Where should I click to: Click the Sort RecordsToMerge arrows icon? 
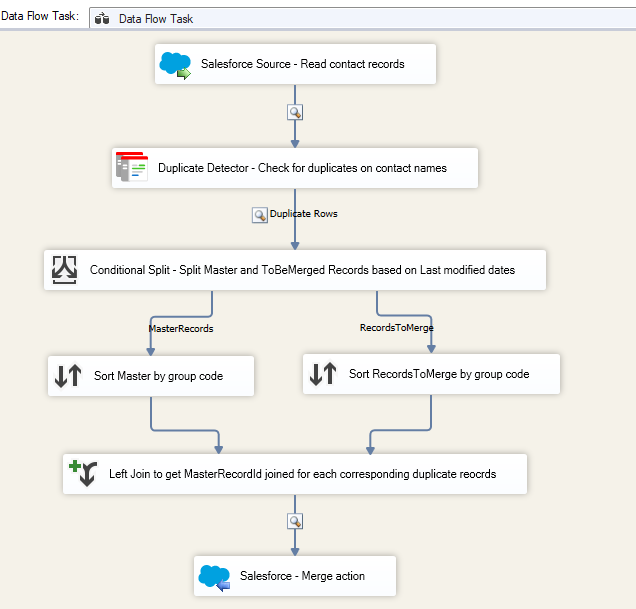pyautogui.click(x=323, y=374)
